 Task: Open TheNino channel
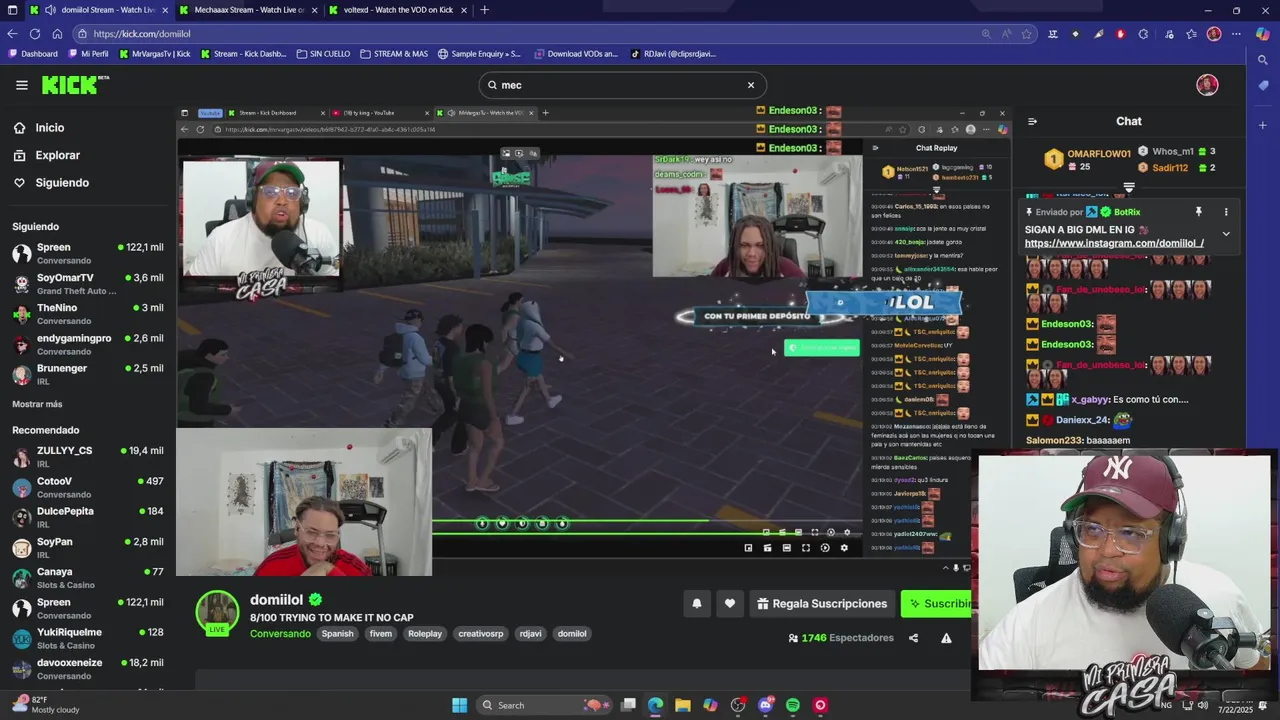[88, 314]
